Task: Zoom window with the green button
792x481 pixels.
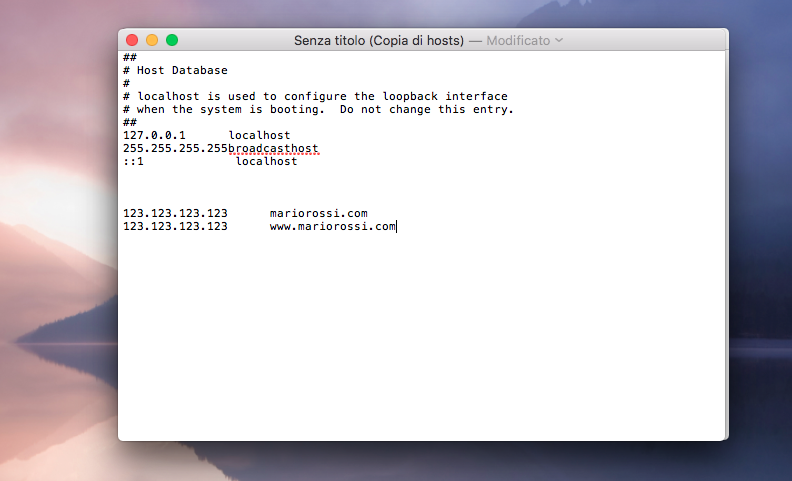Action: point(172,40)
